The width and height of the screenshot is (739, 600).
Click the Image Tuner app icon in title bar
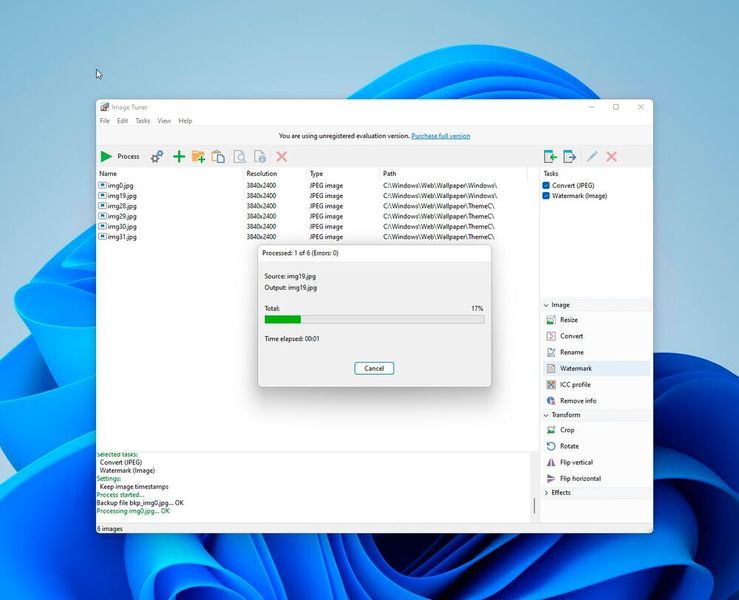click(x=104, y=107)
